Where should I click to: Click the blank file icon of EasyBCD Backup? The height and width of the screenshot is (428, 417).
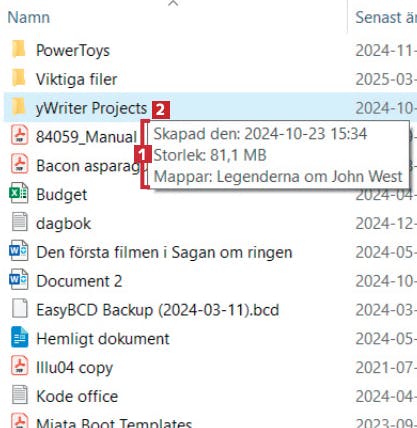point(20,309)
